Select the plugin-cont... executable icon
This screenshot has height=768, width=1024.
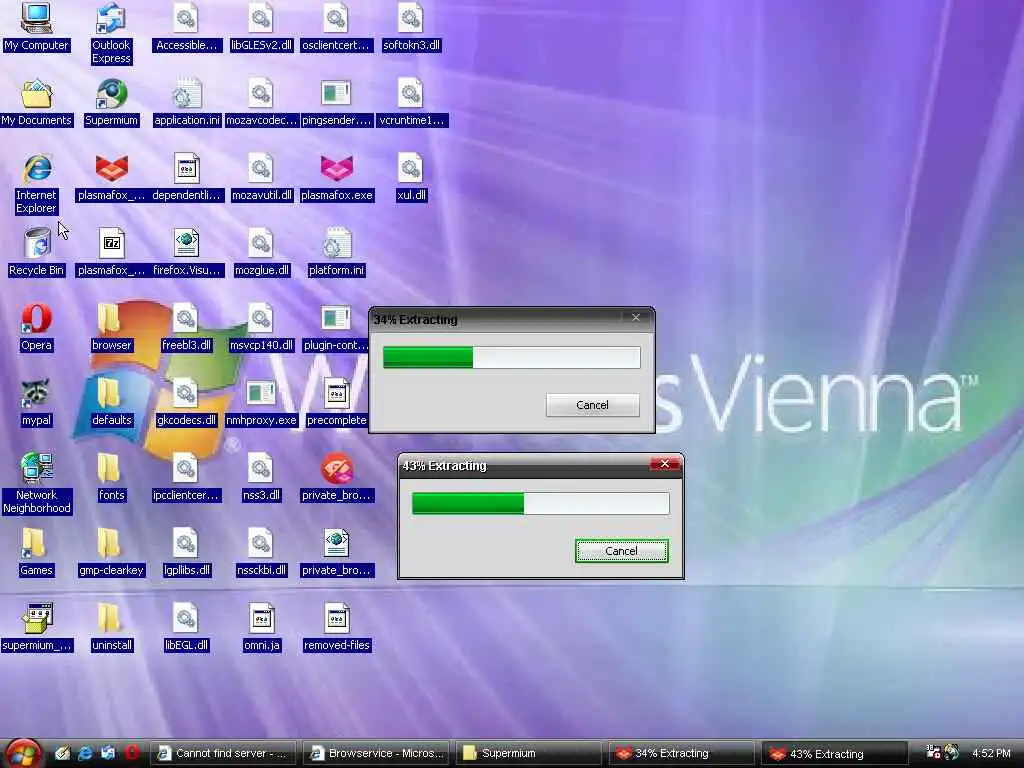(336, 319)
